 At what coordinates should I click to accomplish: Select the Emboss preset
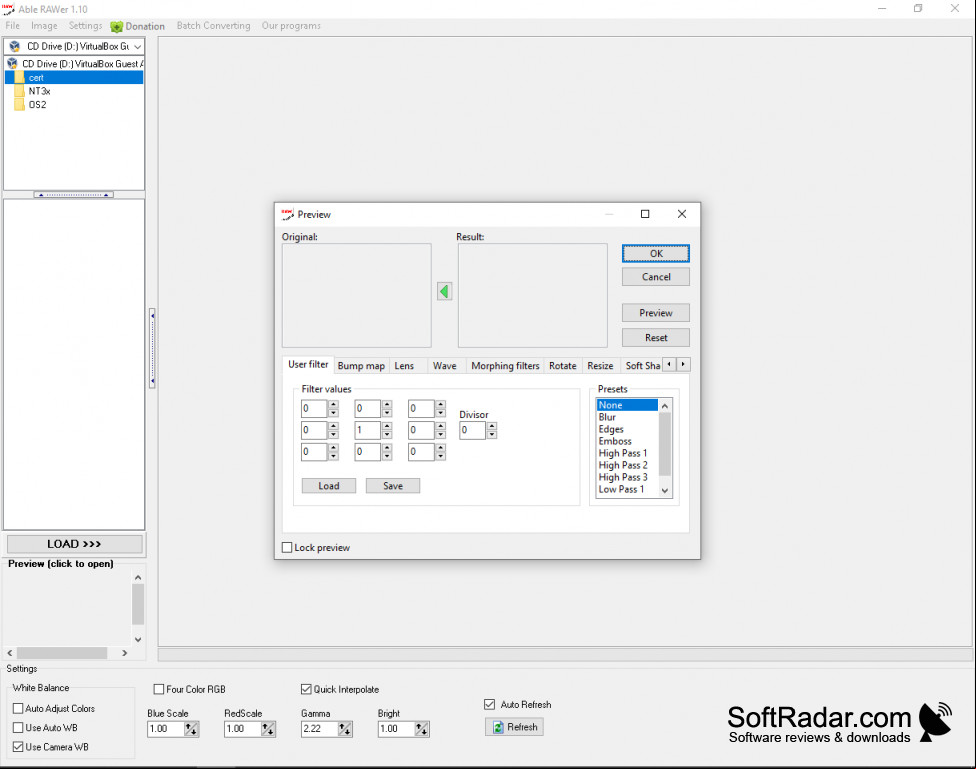pos(627,441)
